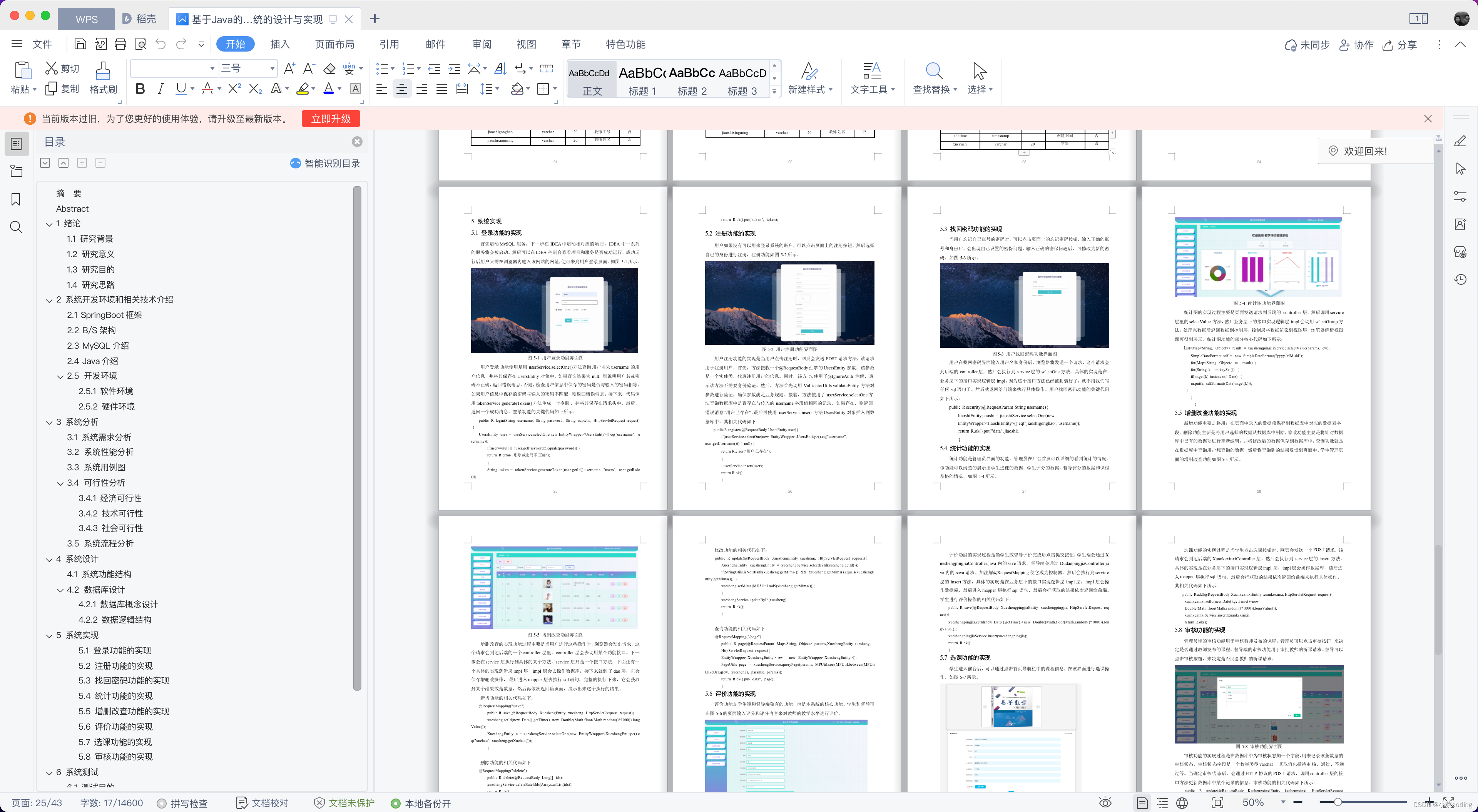Switch to web layout globe icon in status bar
Image resolution: width=1478 pixels, height=812 pixels.
click(1182, 803)
